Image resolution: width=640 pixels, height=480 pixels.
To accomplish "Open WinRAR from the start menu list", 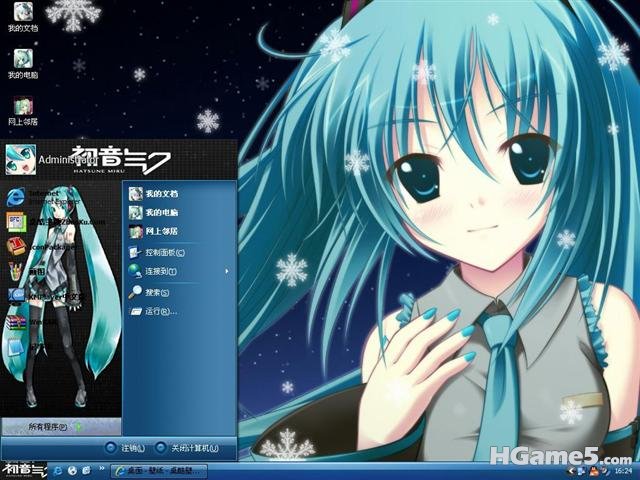I will 33,322.
